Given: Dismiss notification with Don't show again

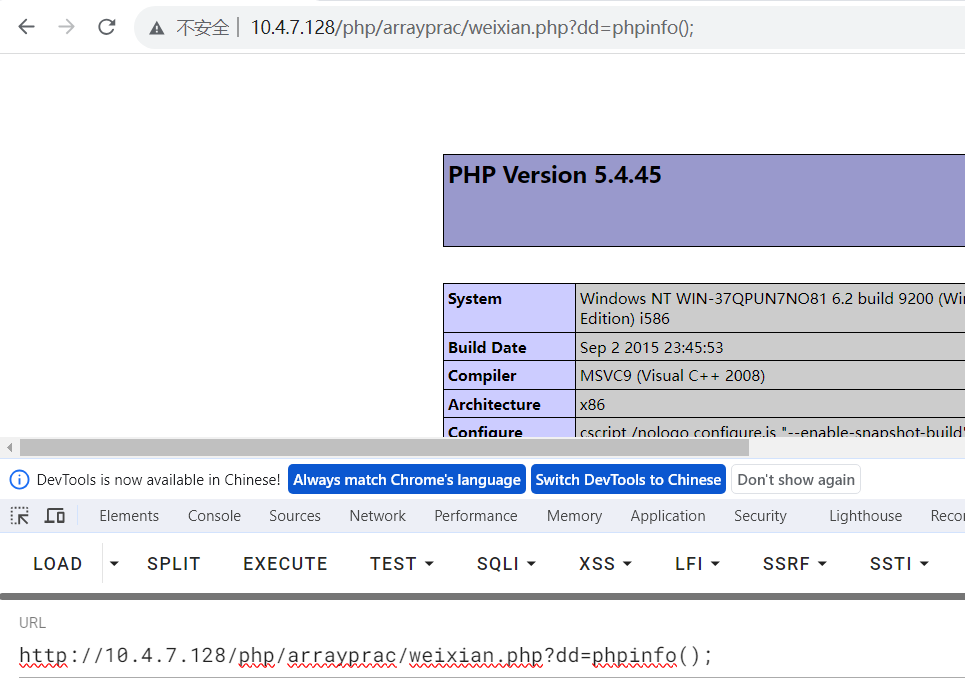Looking at the screenshot, I should click(795, 479).
